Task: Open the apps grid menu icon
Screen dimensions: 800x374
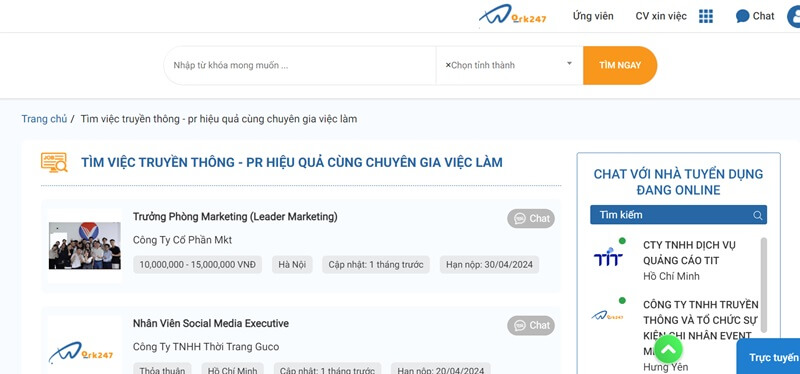Action: 706,16
